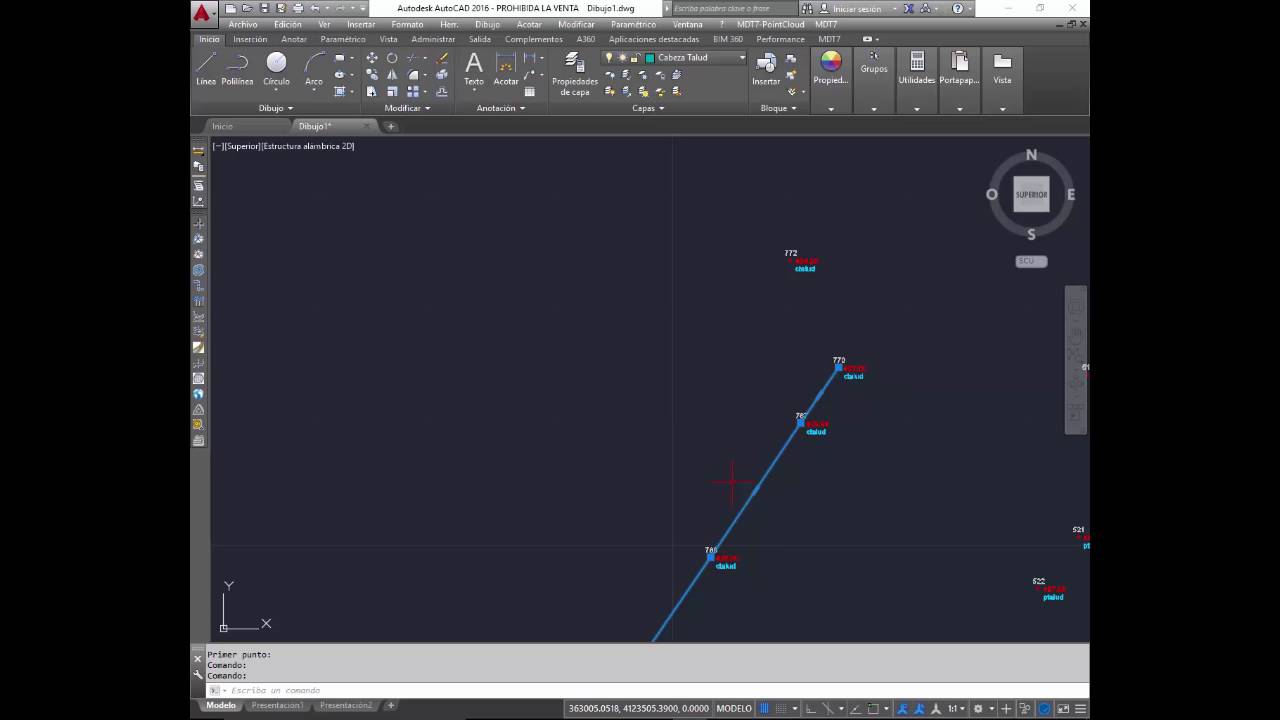Screen dimensions: 1280x720
Task: Toggle the layer freeze sun icon
Action: 622,58
